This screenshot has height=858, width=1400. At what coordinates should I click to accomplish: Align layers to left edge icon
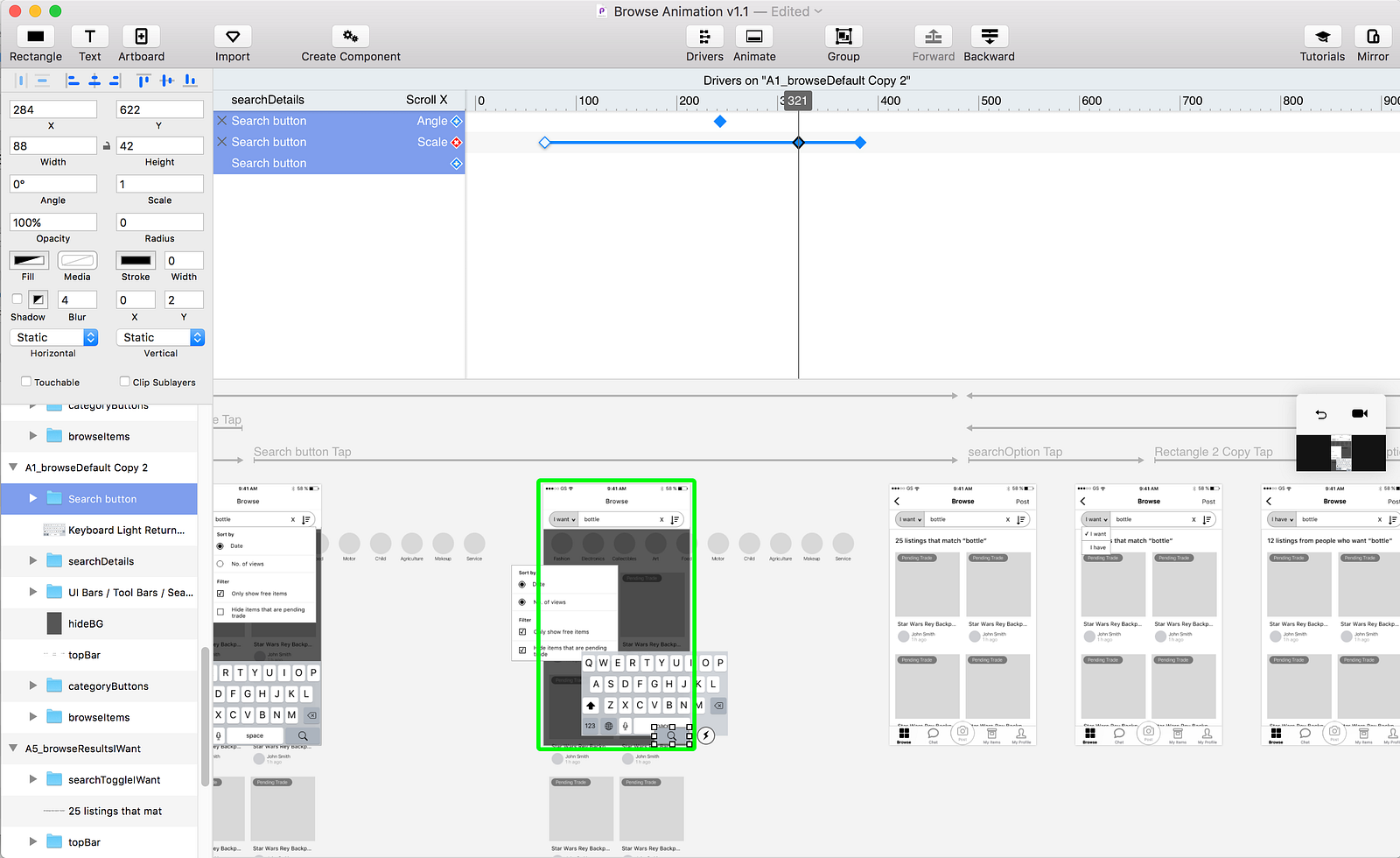tap(73, 81)
